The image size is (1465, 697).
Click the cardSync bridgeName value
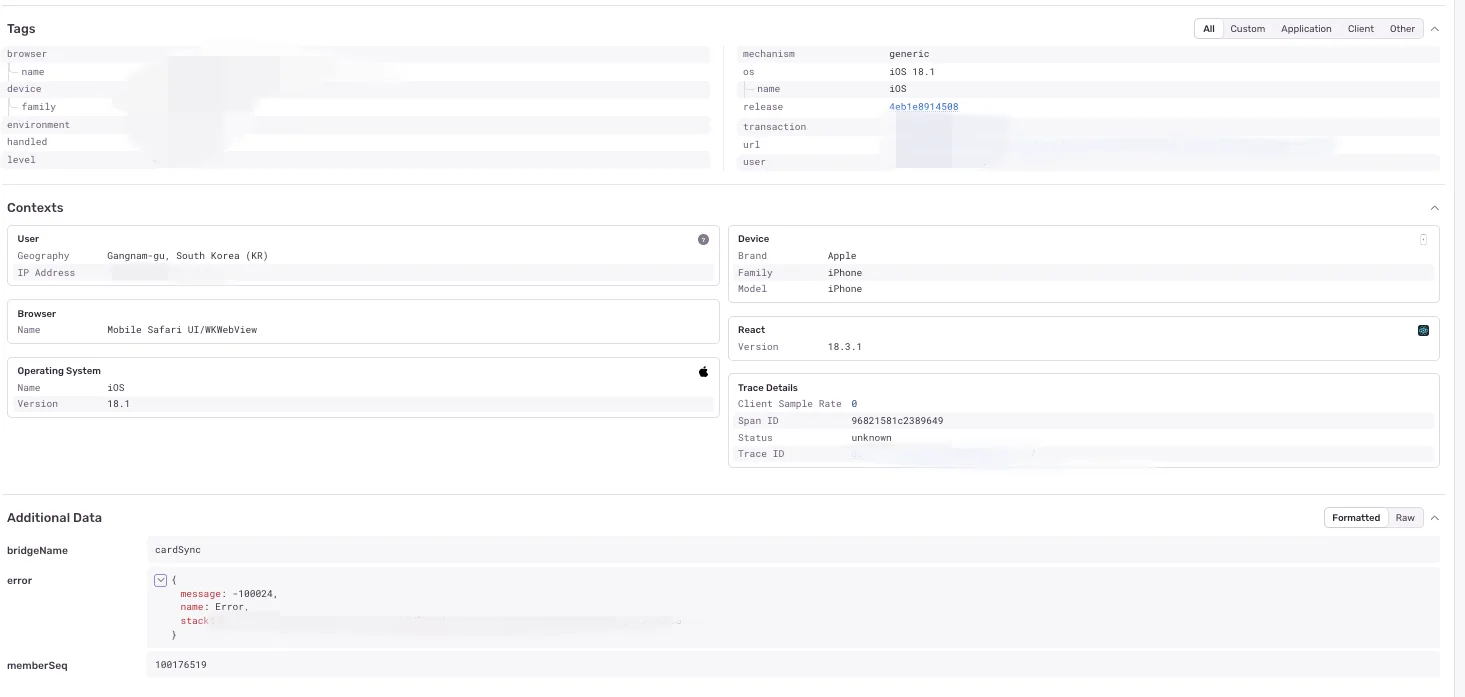(178, 550)
